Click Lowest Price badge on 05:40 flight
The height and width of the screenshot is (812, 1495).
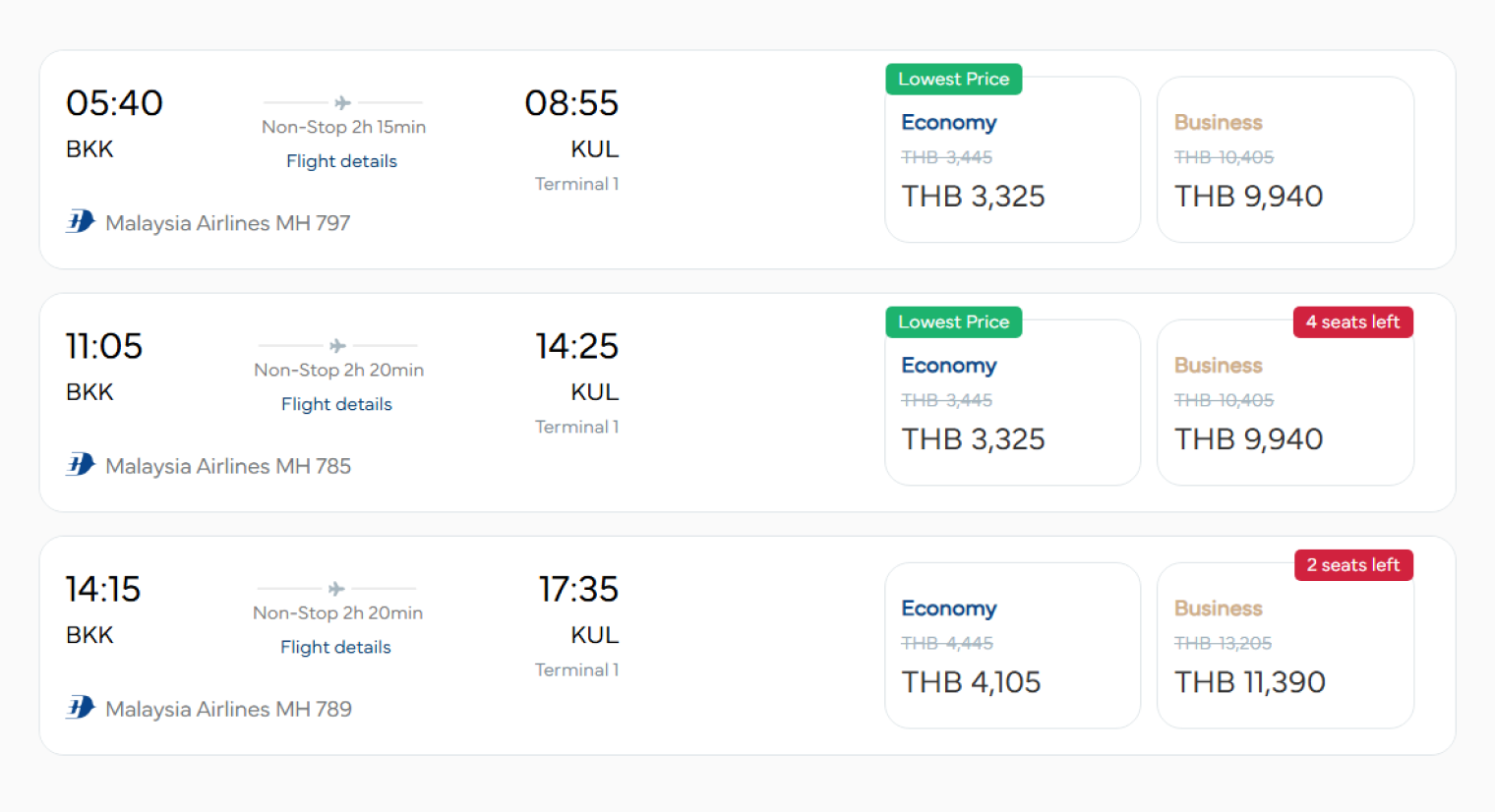(953, 80)
